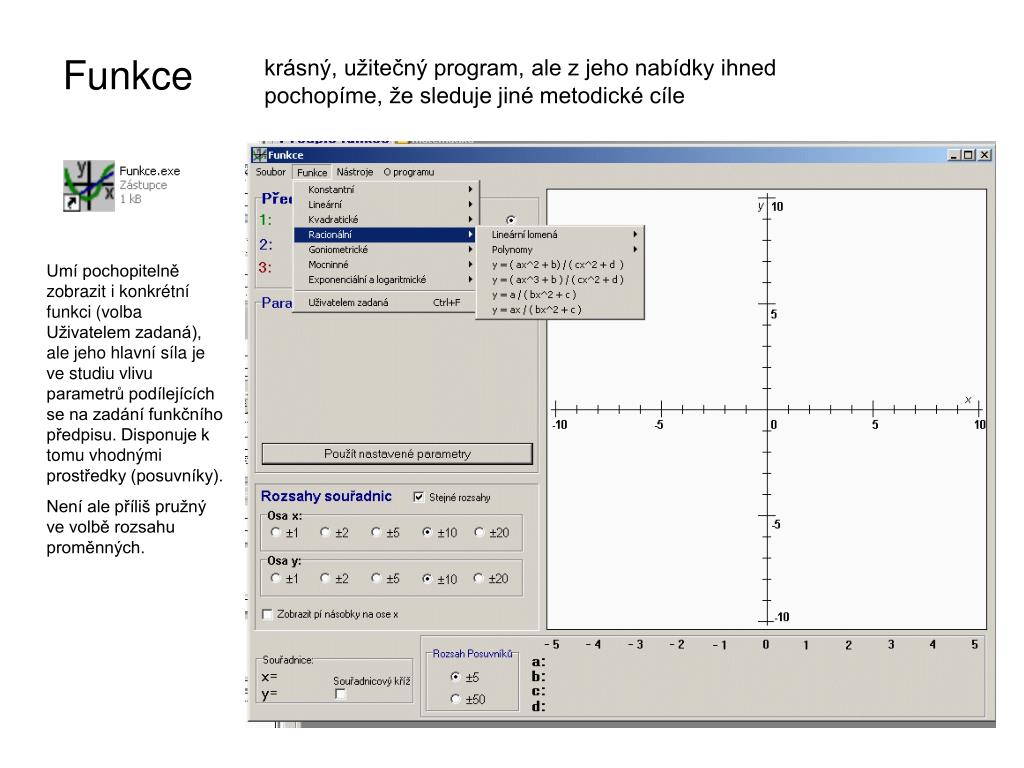Click parameter a slider row
This screenshot has height=768, width=1024.
758,662
